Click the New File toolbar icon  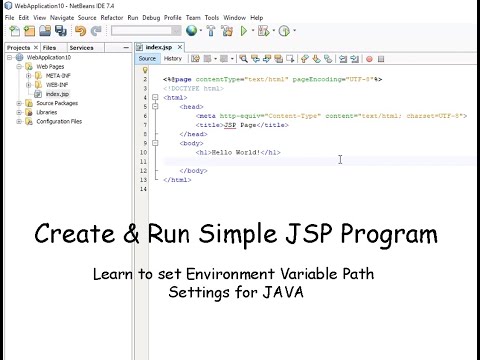[15, 31]
